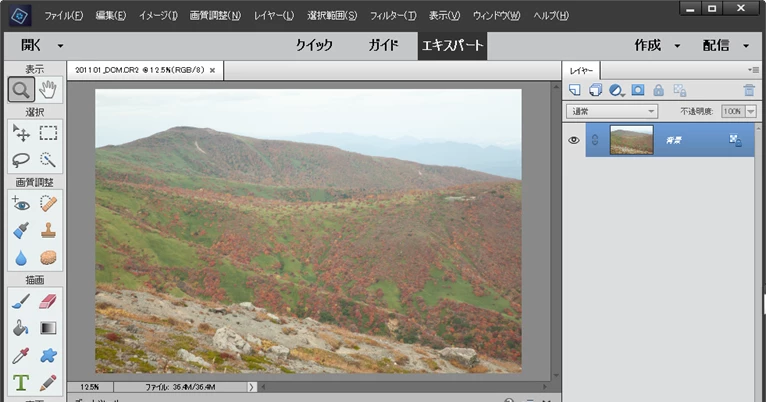
Task: Delete layer with trash icon
Action: (749, 90)
